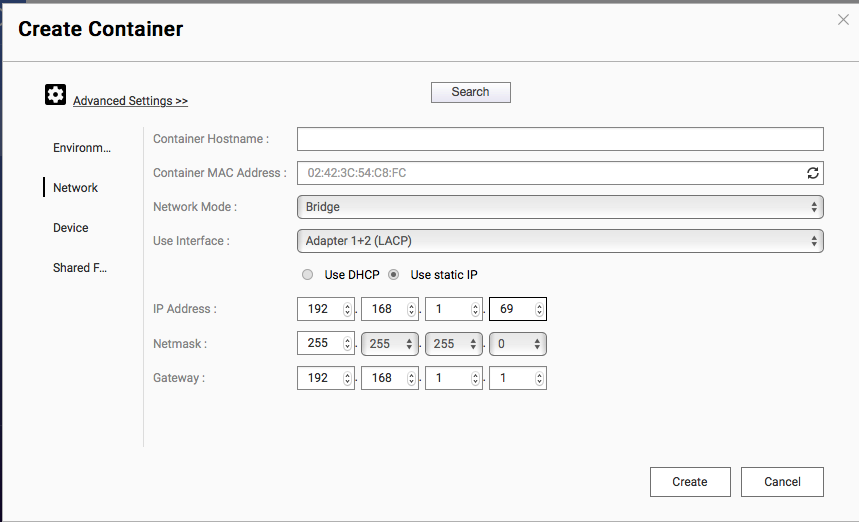Click the Gateway first octet field
The image size is (859, 522).
(x=320, y=379)
